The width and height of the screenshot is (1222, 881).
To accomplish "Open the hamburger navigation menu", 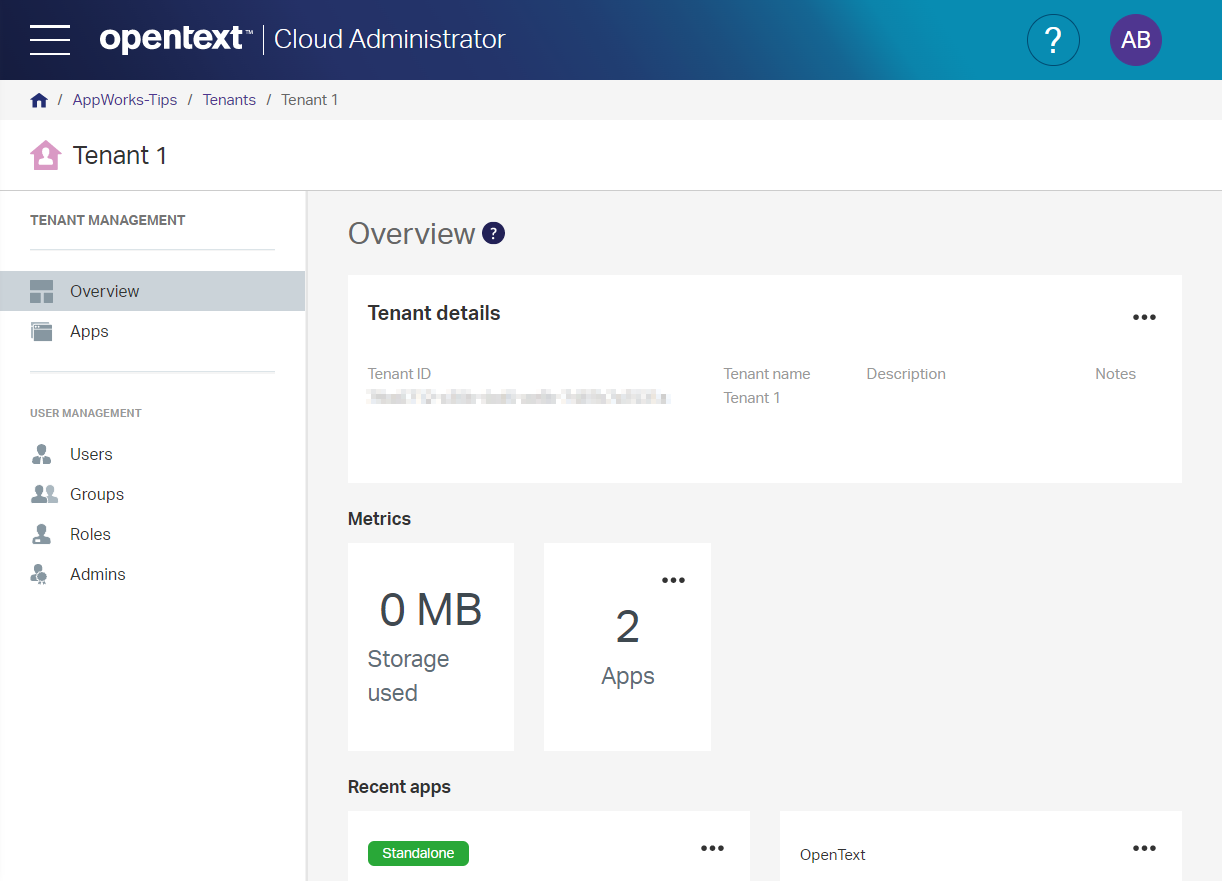I will pos(50,40).
